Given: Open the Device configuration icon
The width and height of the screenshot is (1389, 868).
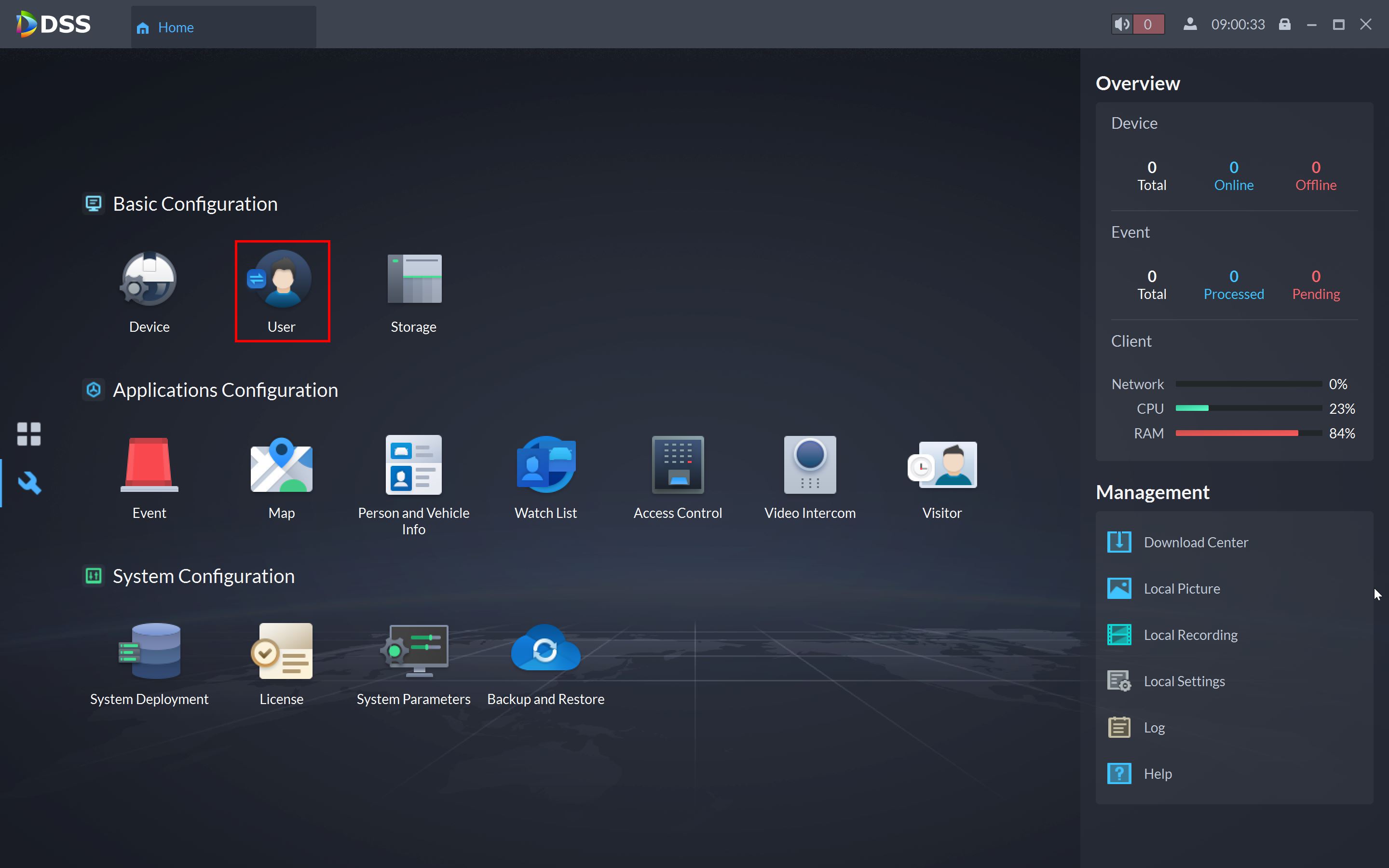Looking at the screenshot, I should click(149, 280).
